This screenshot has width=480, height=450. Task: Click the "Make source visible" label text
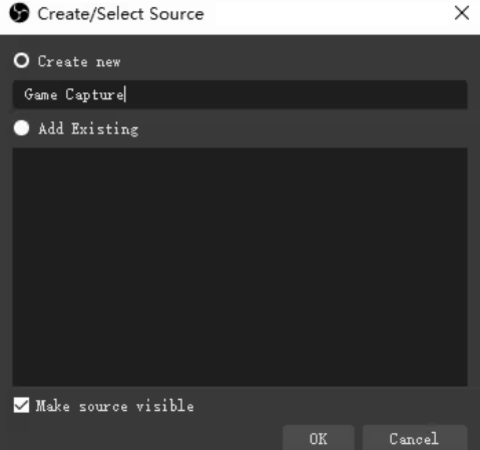click(115, 406)
